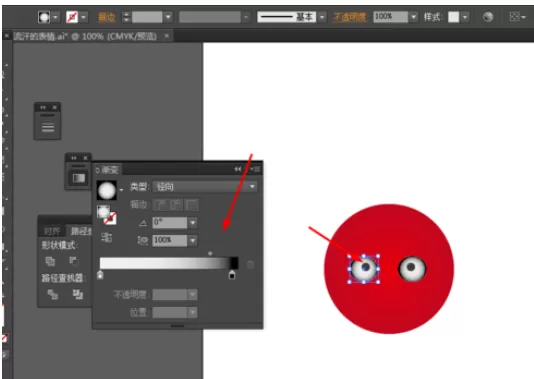Click the divide pathfinder icon
Image resolution: width=534 pixels, height=379 pixels.
(x=52, y=294)
